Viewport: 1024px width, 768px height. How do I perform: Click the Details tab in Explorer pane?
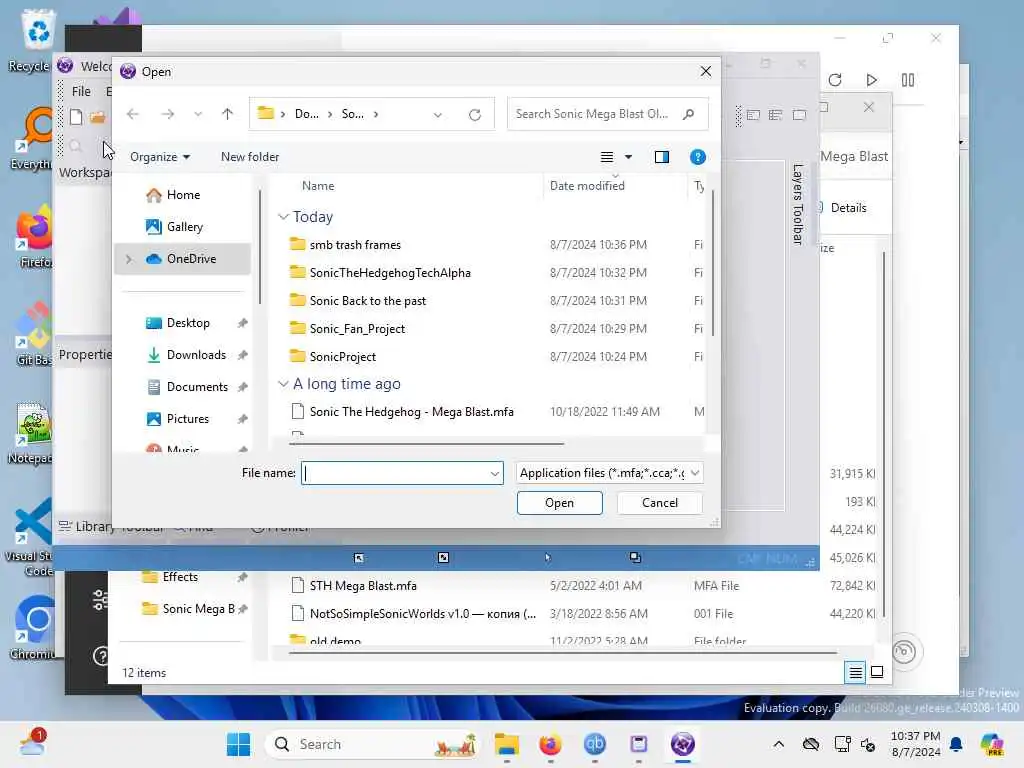(848, 208)
